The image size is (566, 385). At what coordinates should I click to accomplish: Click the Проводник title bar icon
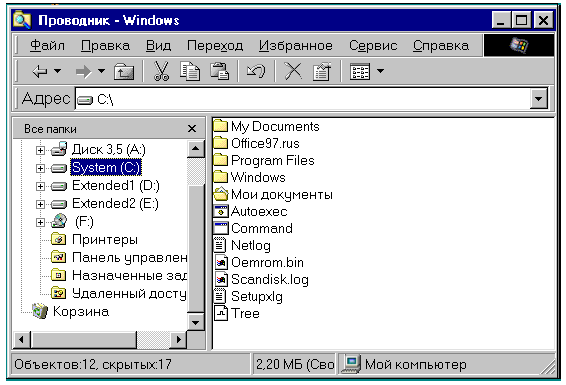pyautogui.click(x=22, y=19)
